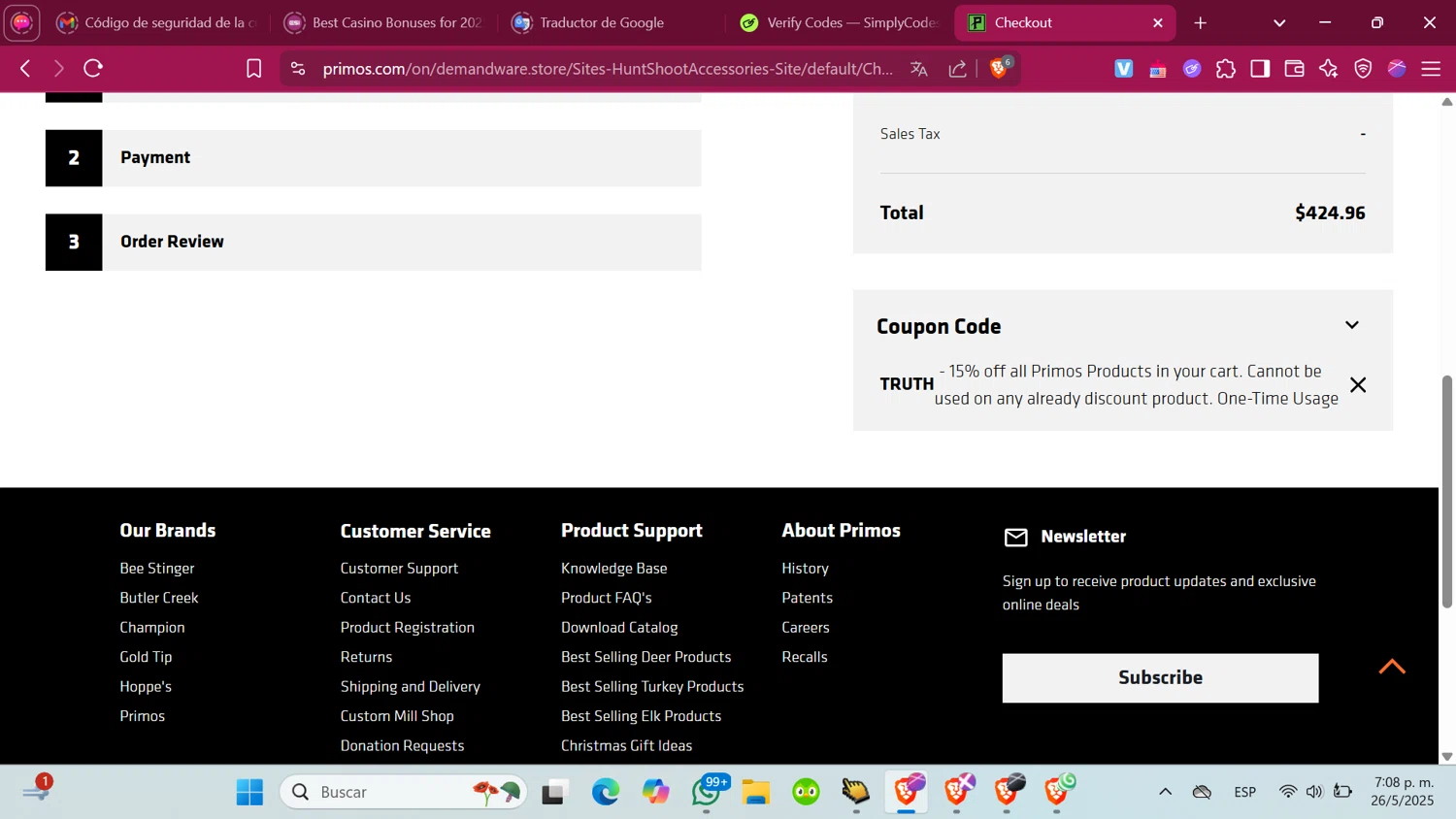Open the Hoppe's brand link
Viewport: 1456px width, 819px height.
point(146,686)
